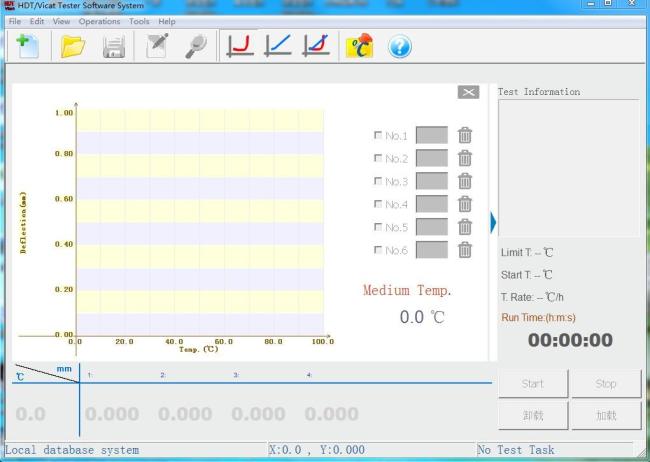The width and height of the screenshot is (650, 462).
Task: Select the red curve chart icon
Action: click(x=240, y=46)
